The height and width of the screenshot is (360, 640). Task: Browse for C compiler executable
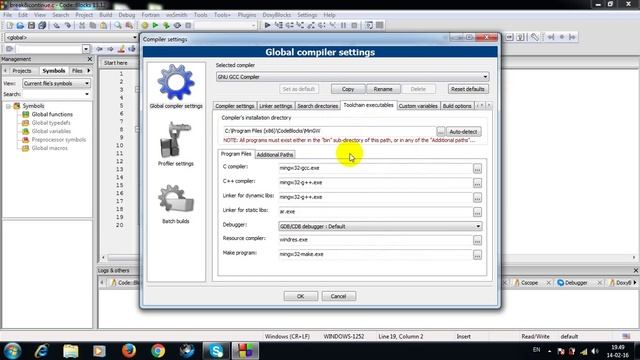[477, 169]
